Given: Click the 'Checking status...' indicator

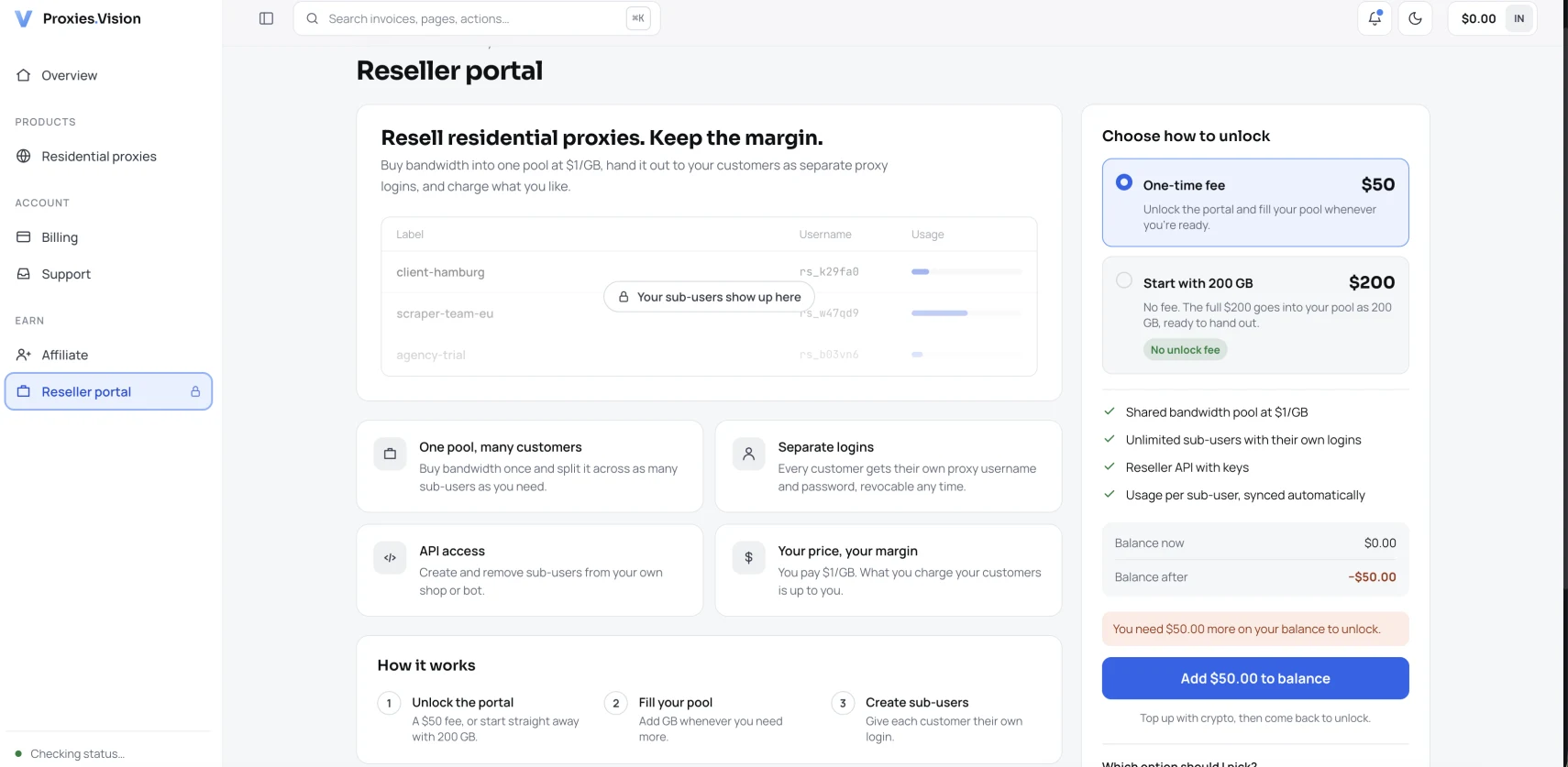Looking at the screenshot, I should point(70,754).
